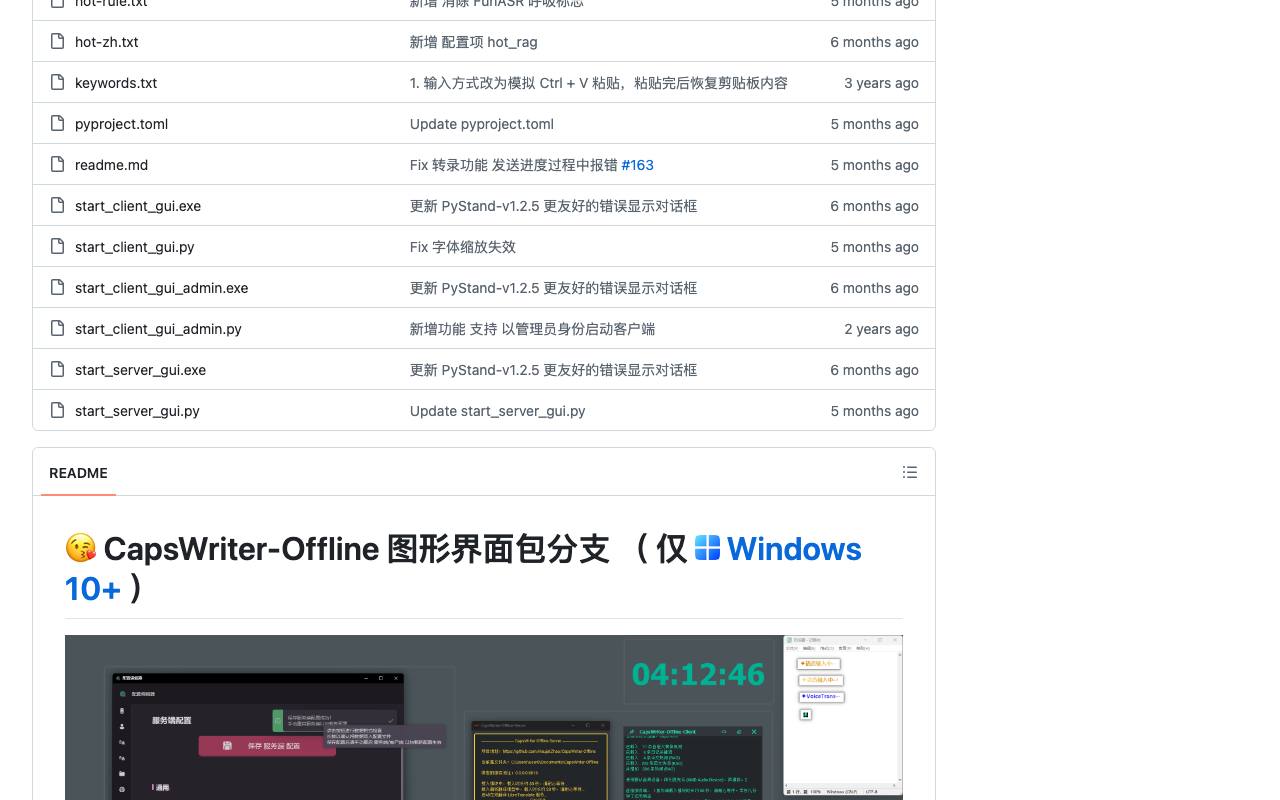The image size is (1280, 800).
Task: Open the README screenshot preview image
Action: [x=484, y=717]
